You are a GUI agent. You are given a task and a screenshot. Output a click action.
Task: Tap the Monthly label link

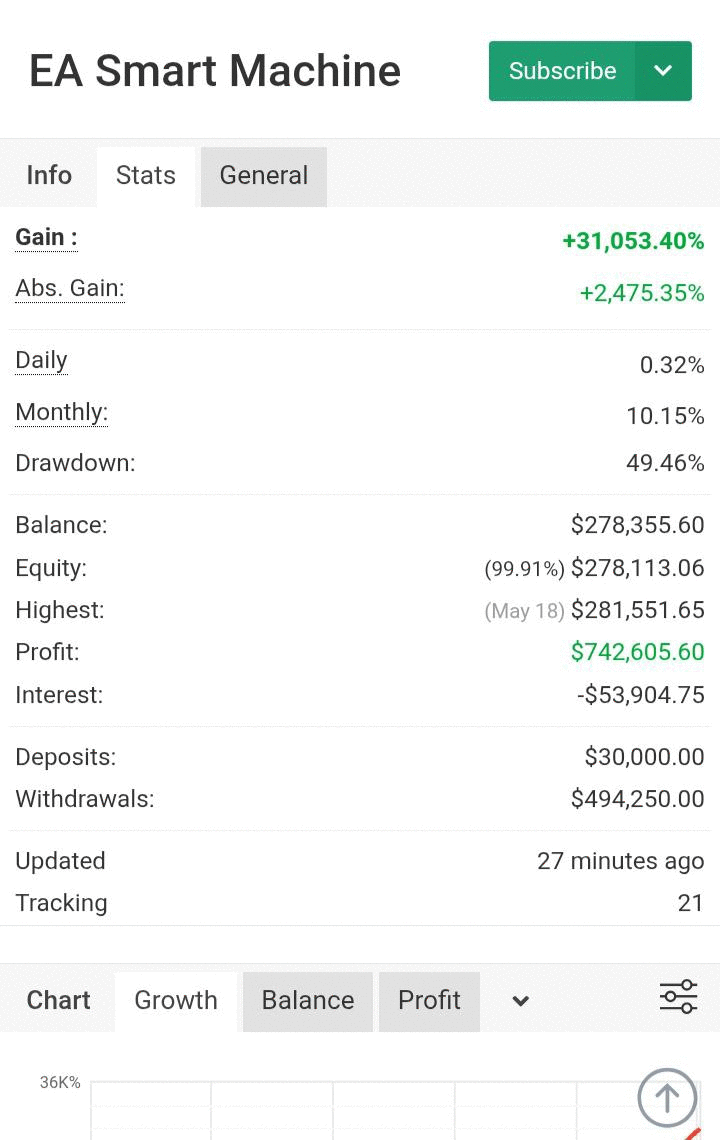pos(61,413)
